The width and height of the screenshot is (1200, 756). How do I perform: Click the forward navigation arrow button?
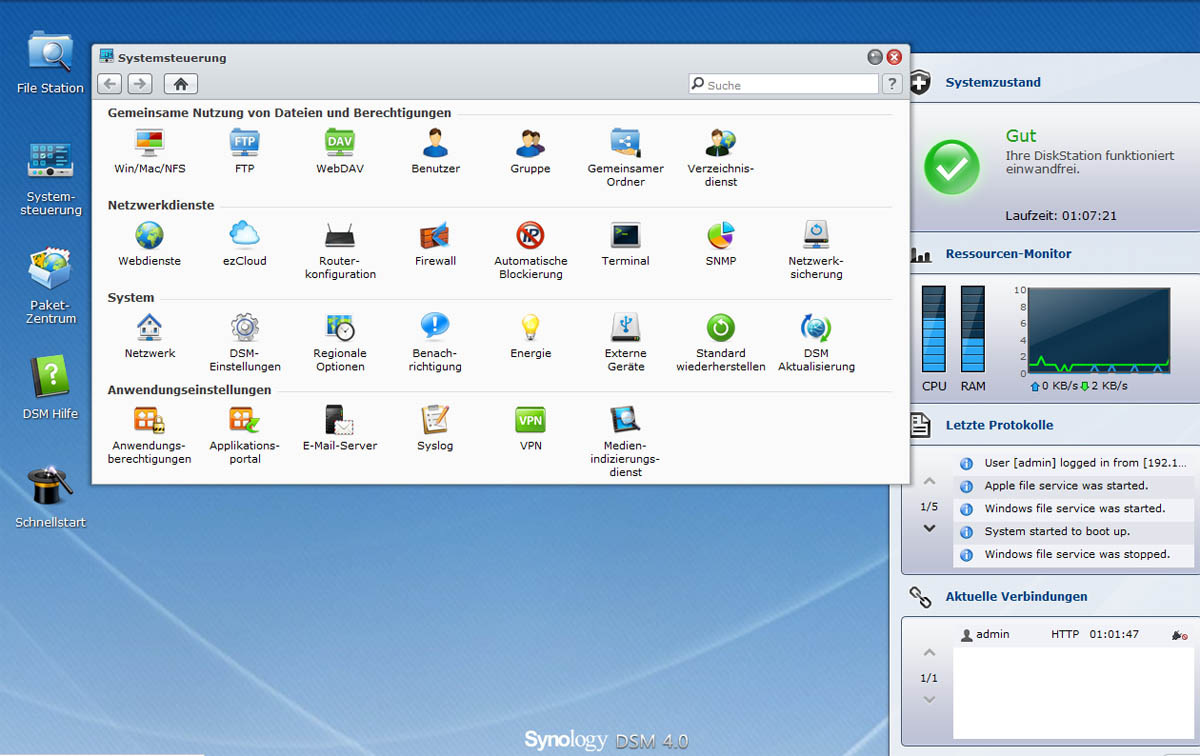tap(140, 84)
